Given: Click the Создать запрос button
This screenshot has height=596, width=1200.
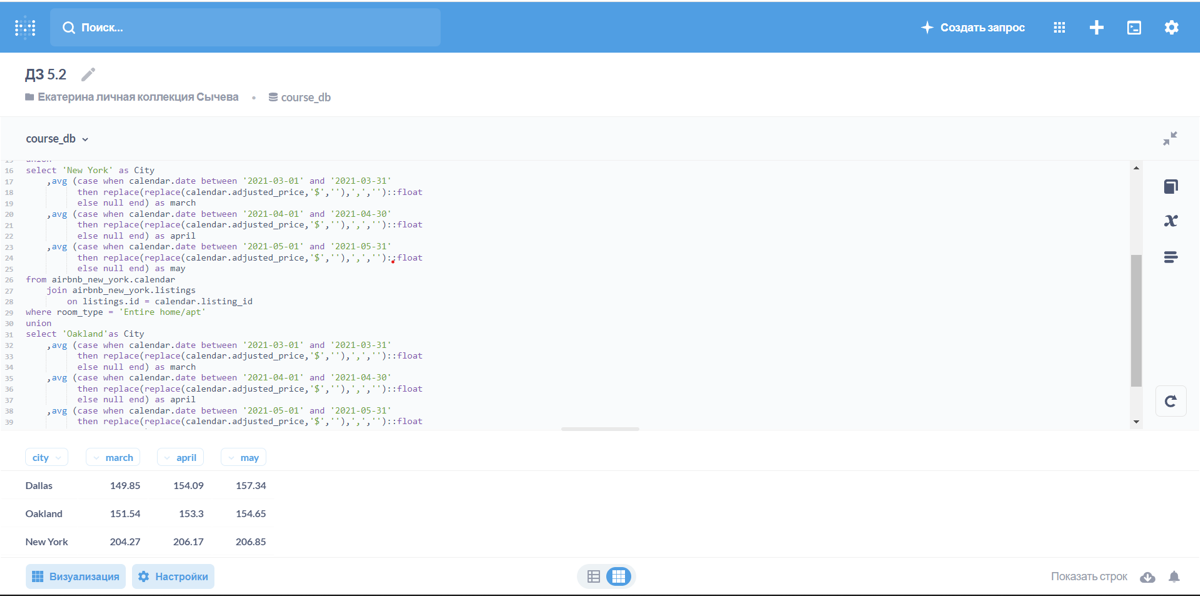Looking at the screenshot, I should click(972, 28).
